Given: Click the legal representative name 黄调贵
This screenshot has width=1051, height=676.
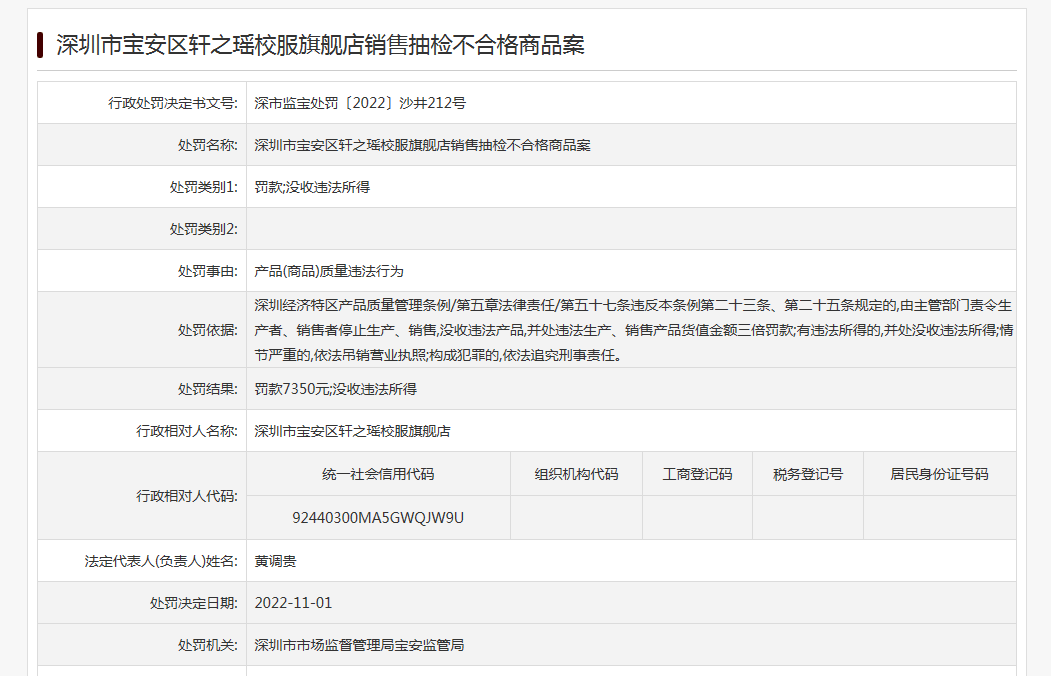Looking at the screenshot, I should (x=275, y=561).
